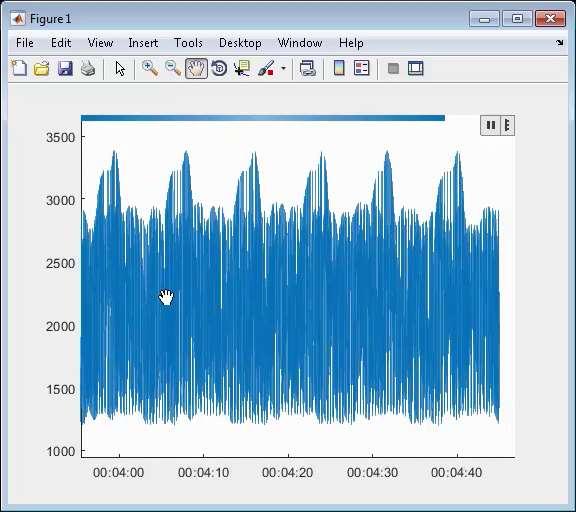The image size is (576, 512).
Task: Click the 3500 y-axis label
Action: pos(60,138)
